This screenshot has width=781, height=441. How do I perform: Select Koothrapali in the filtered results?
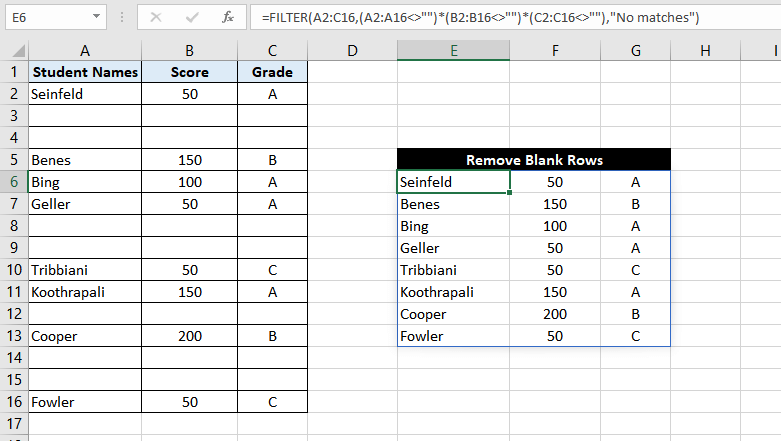(453, 292)
